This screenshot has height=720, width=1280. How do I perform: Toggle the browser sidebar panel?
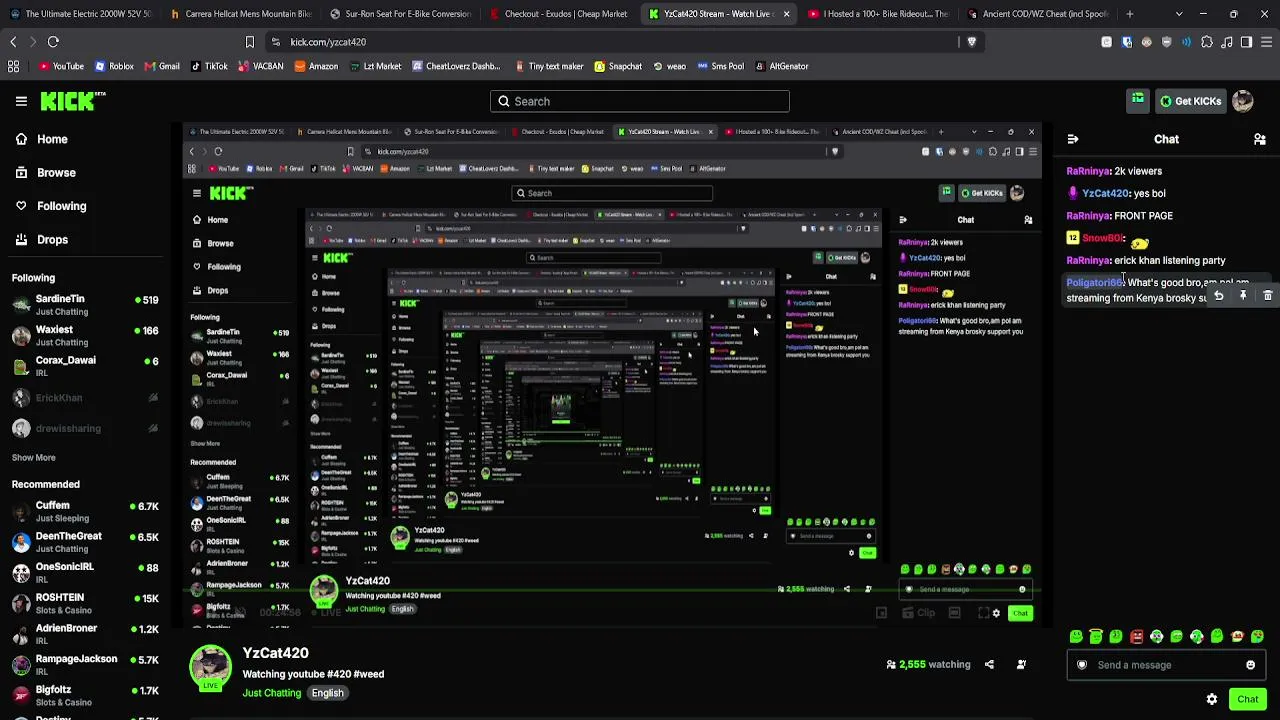[x=1246, y=42]
